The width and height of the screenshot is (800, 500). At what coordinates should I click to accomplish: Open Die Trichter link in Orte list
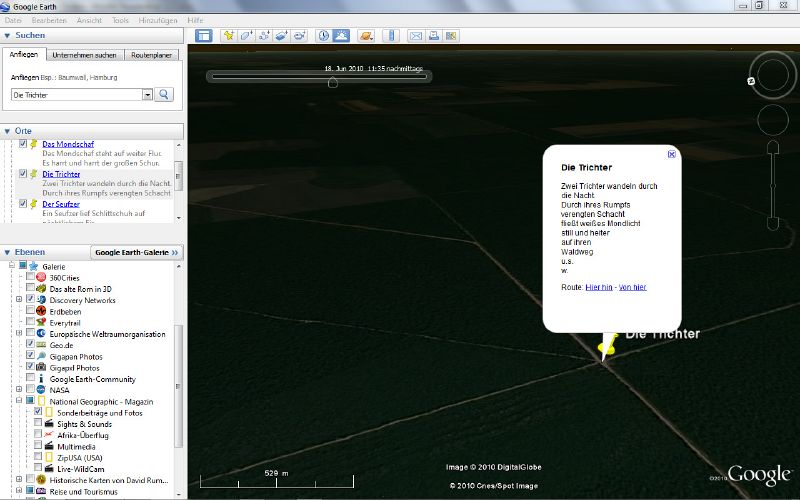[61, 174]
